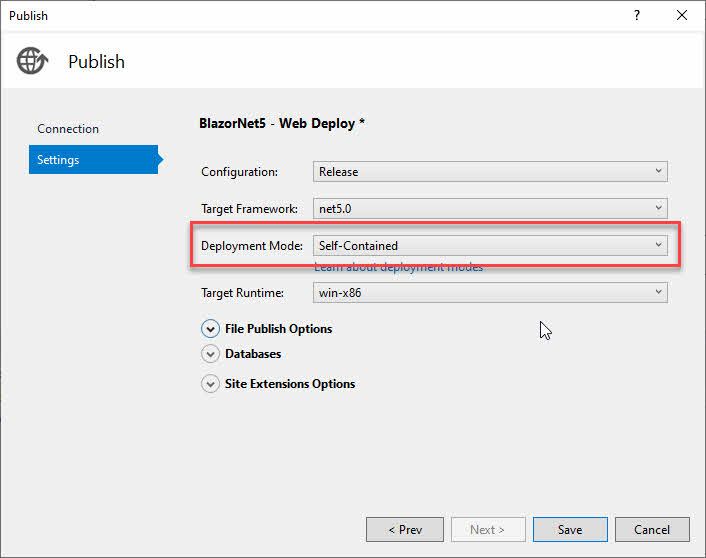Open the Target Runtime dropdown
Viewport: 706px width, 558px height.
pos(490,293)
